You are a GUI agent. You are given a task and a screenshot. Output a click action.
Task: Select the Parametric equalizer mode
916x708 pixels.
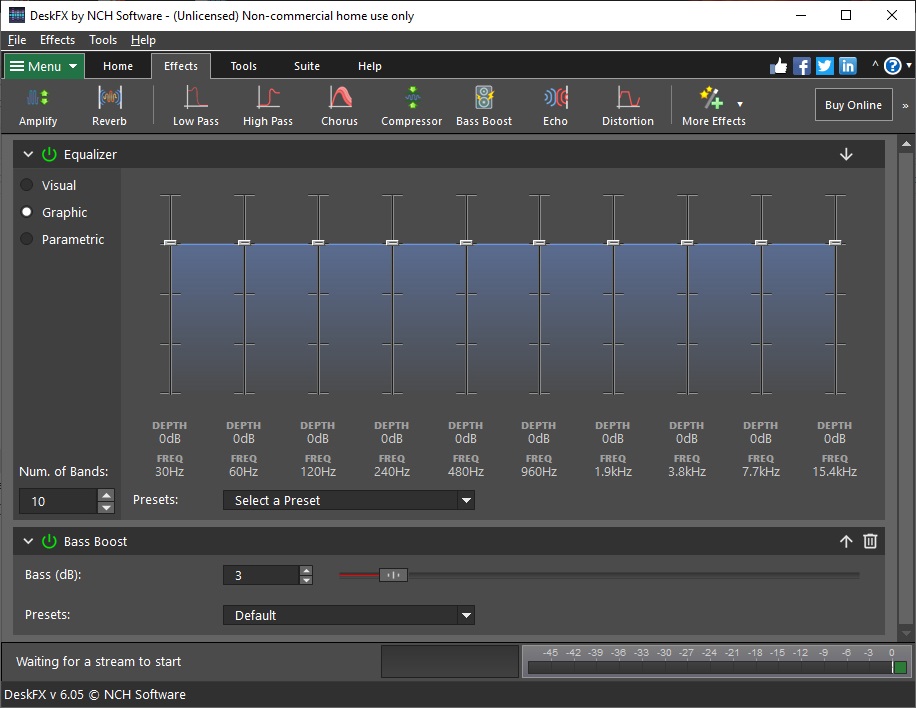(25, 239)
